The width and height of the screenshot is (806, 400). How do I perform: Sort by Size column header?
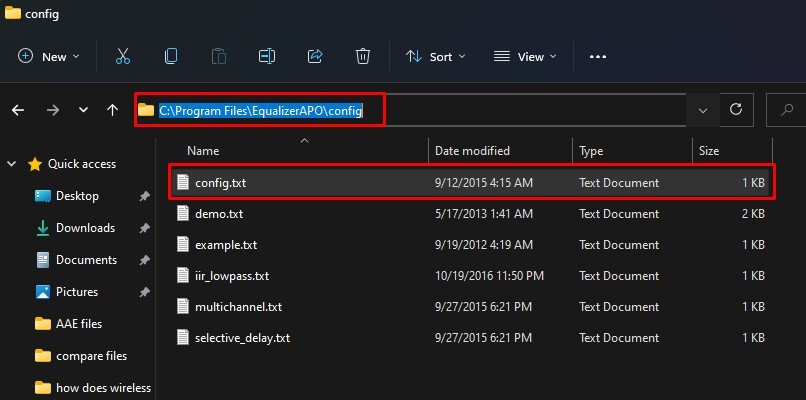(709, 151)
